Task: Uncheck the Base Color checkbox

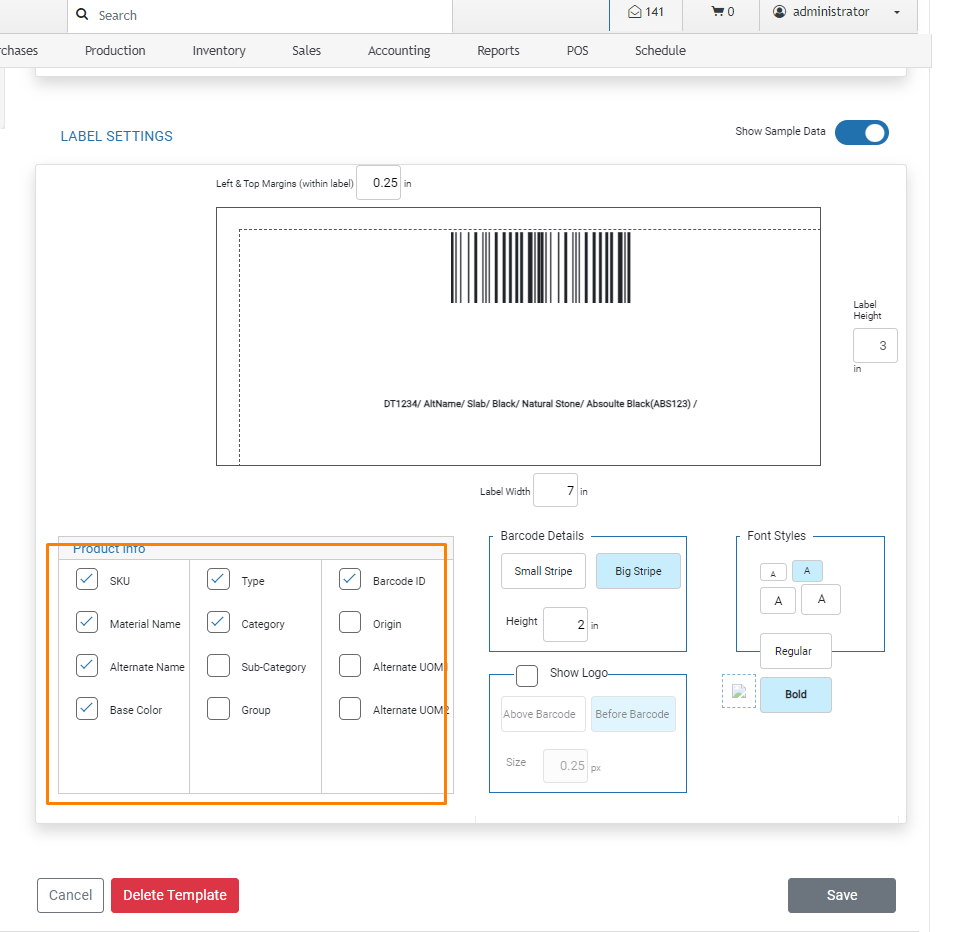Action: click(x=87, y=708)
